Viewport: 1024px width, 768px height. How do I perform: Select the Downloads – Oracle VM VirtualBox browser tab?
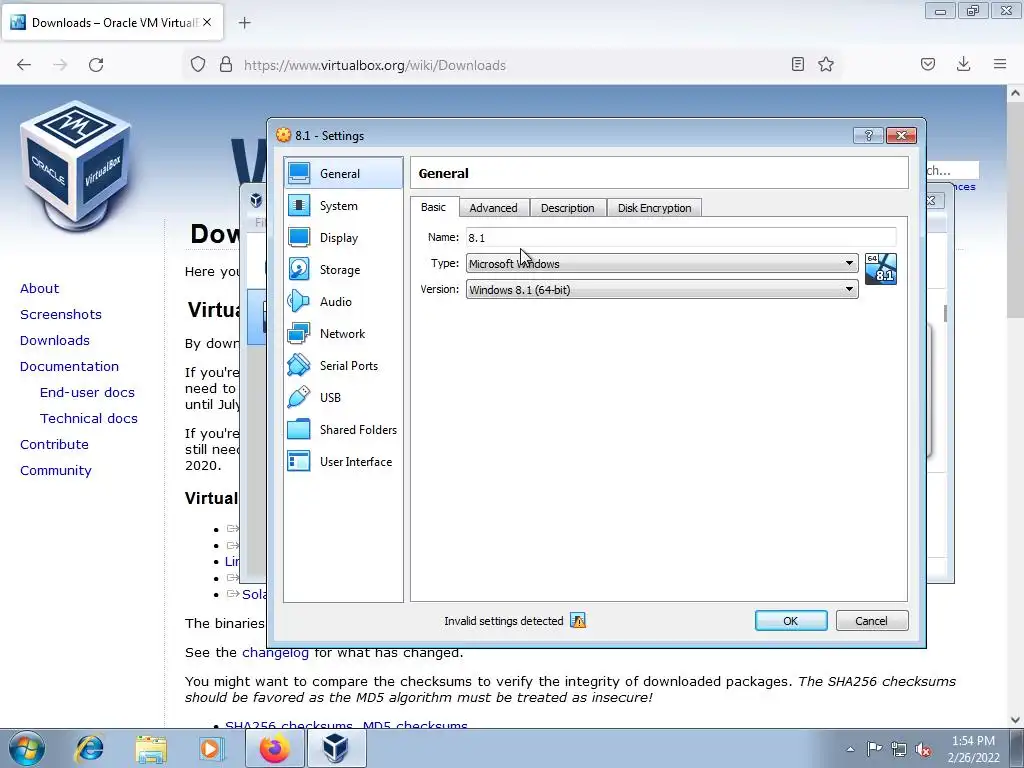(112, 23)
